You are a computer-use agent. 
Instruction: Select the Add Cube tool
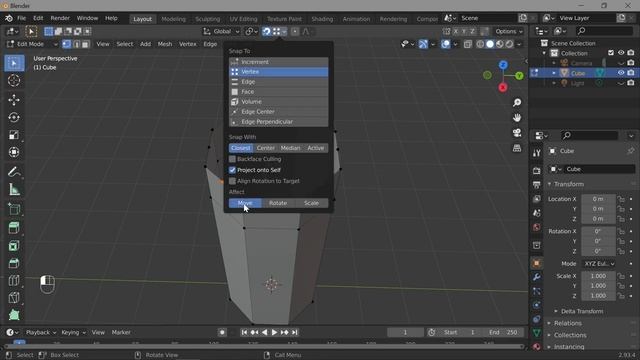14,209
